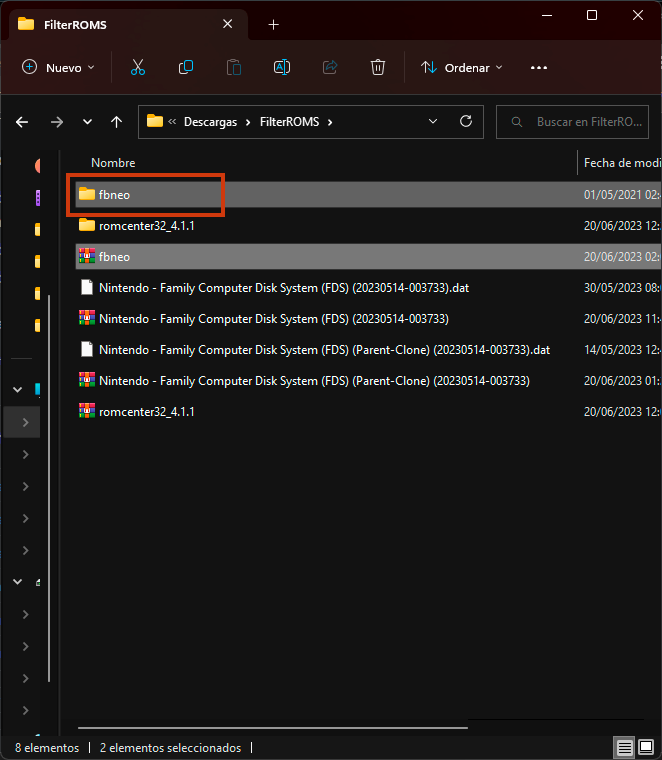Go up one folder level arrow
Screen dimensions: 662x760
coord(116,122)
